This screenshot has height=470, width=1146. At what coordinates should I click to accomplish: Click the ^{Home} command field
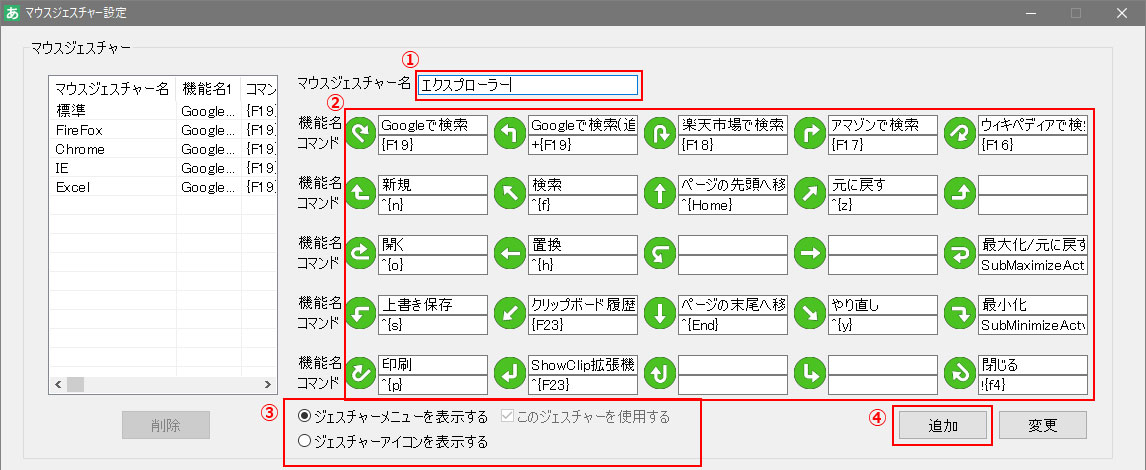coord(733,205)
